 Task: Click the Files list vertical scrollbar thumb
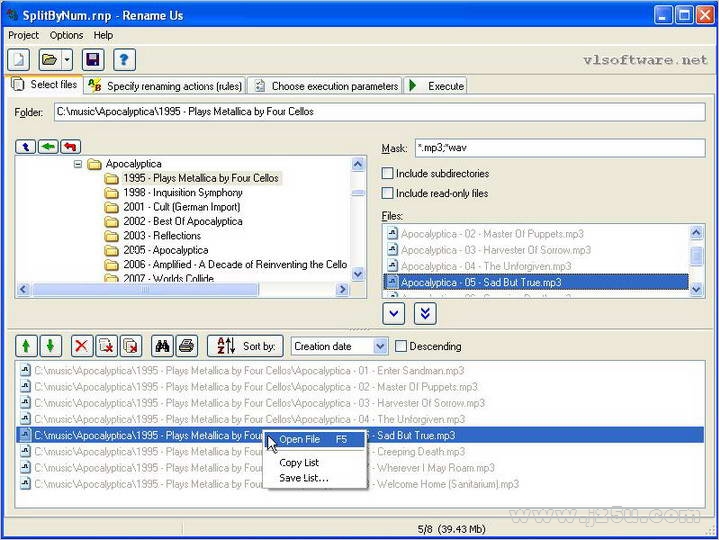pos(697,256)
